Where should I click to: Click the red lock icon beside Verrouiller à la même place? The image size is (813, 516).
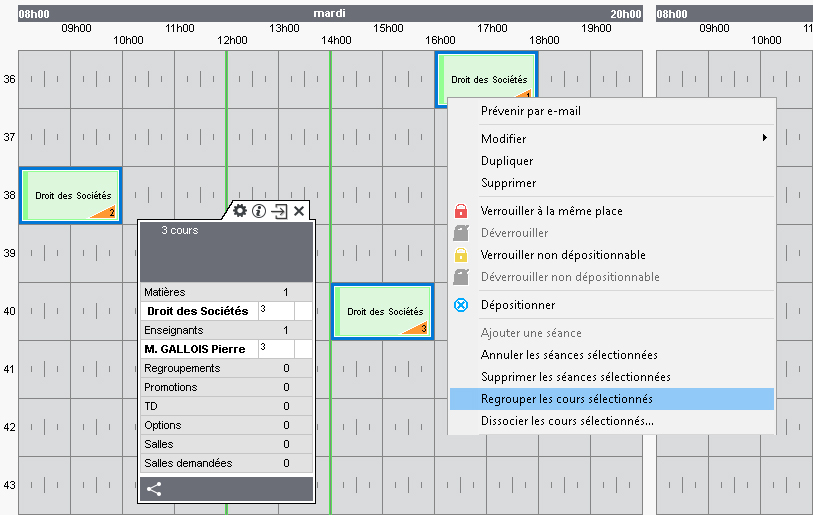461,211
